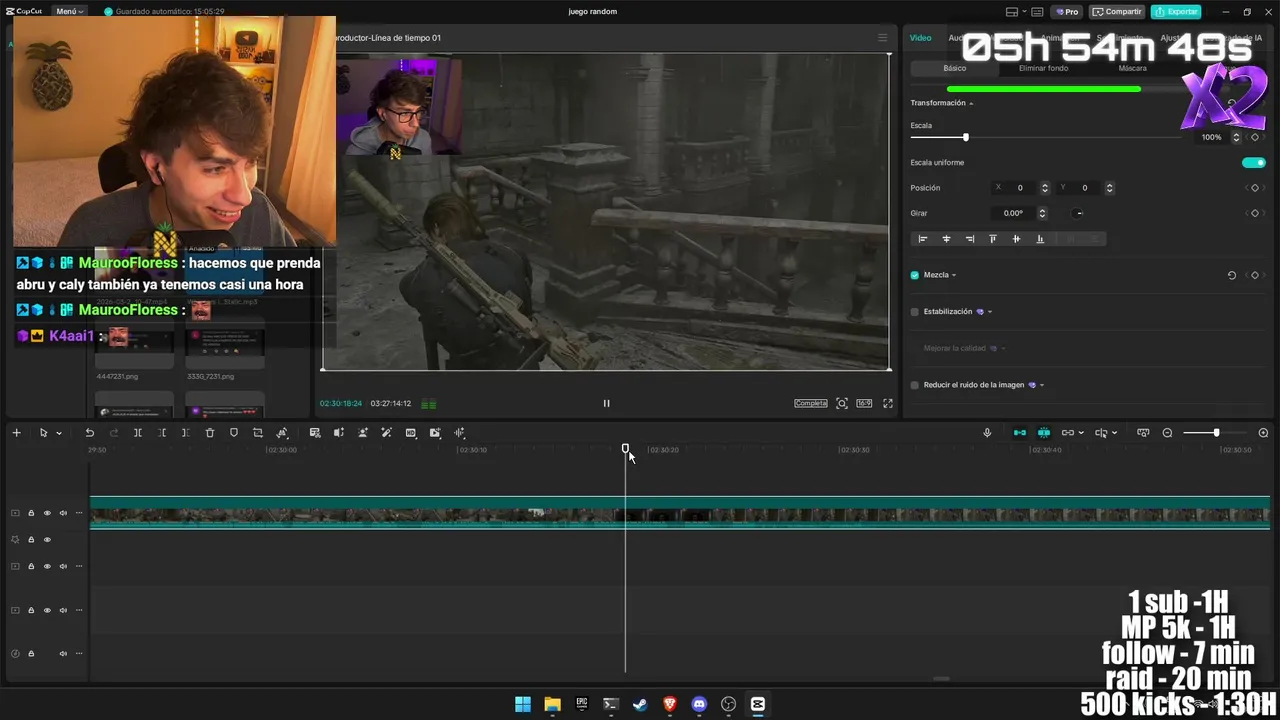This screenshot has height=720, width=1280.
Task: Zoom out timeline with minus magnifier
Action: pos(1167,433)
